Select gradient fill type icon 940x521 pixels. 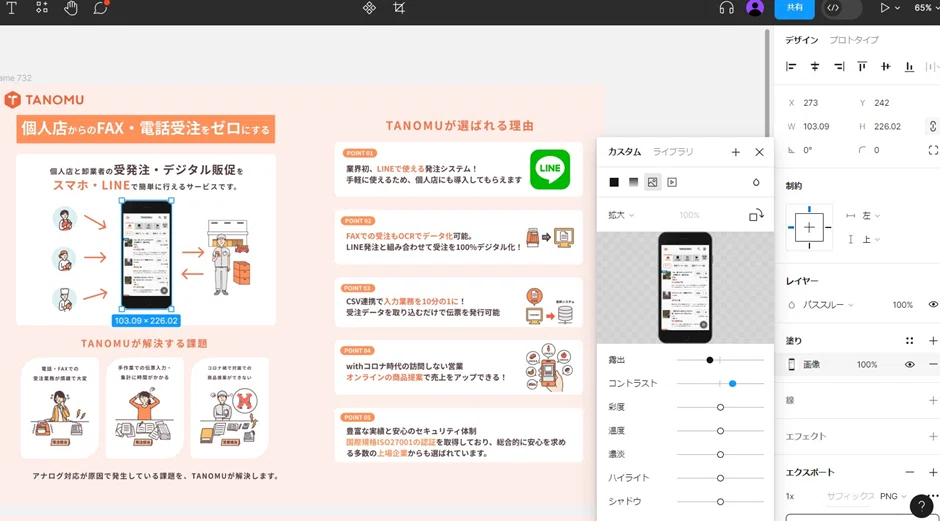[633, 182]
